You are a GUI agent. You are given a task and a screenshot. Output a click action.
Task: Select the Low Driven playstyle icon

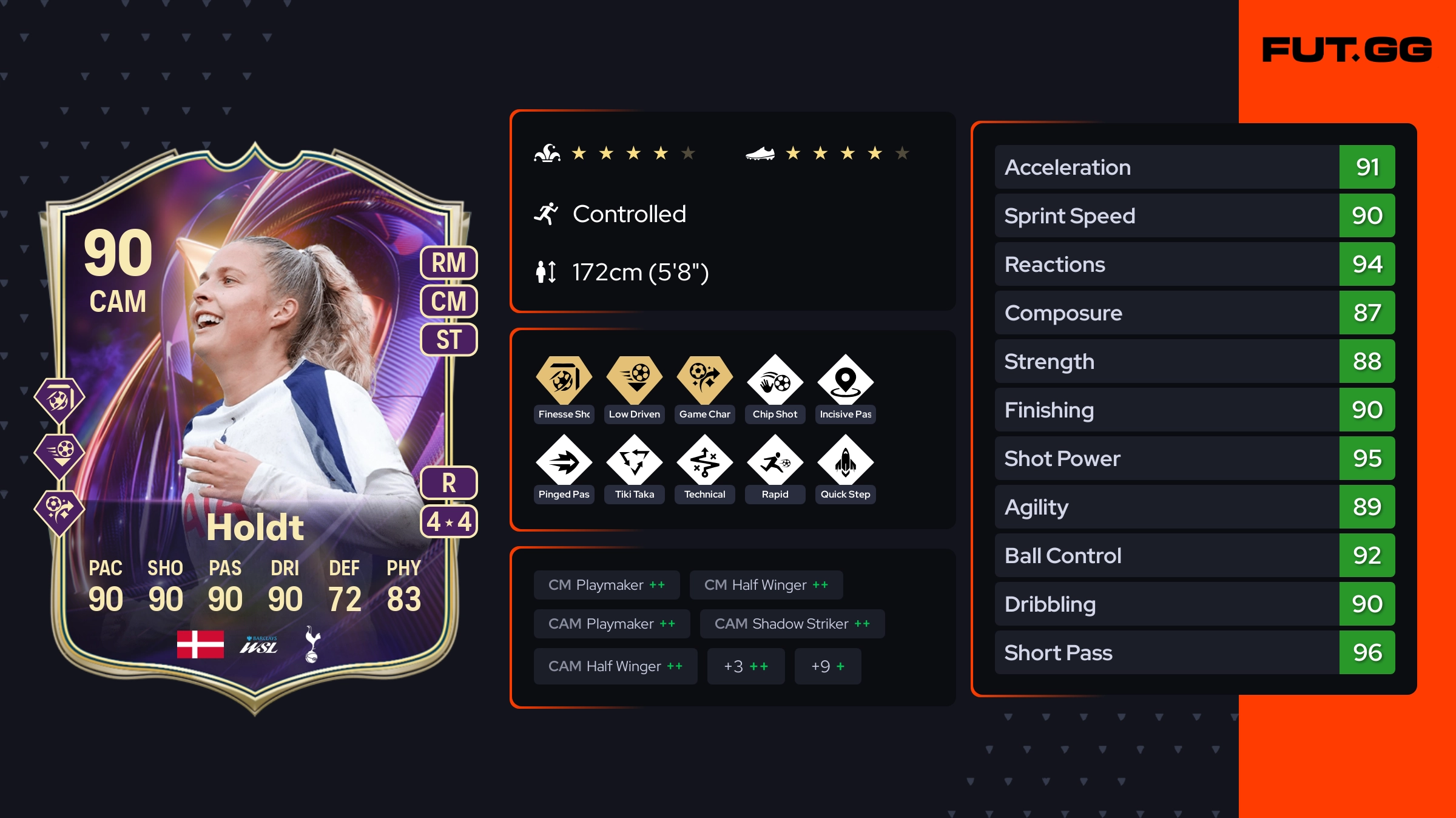[634, 380]
